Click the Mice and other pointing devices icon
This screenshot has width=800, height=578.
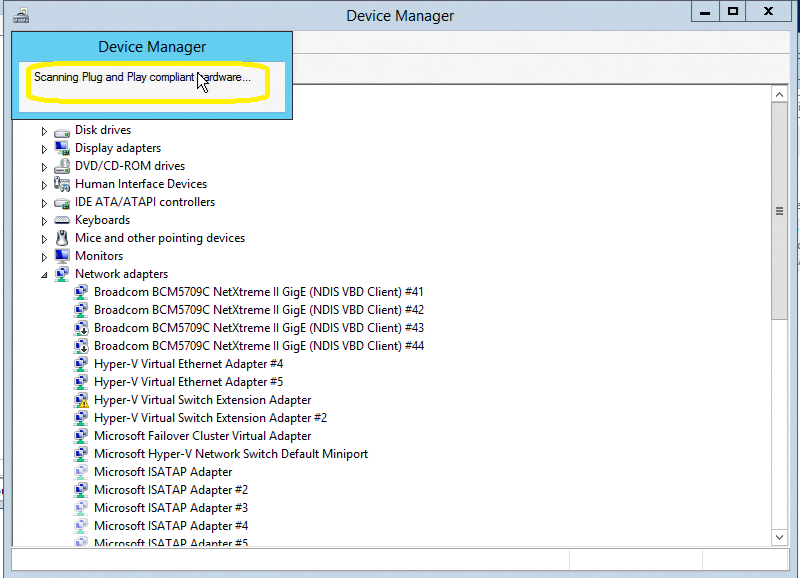tap(62, 238)
